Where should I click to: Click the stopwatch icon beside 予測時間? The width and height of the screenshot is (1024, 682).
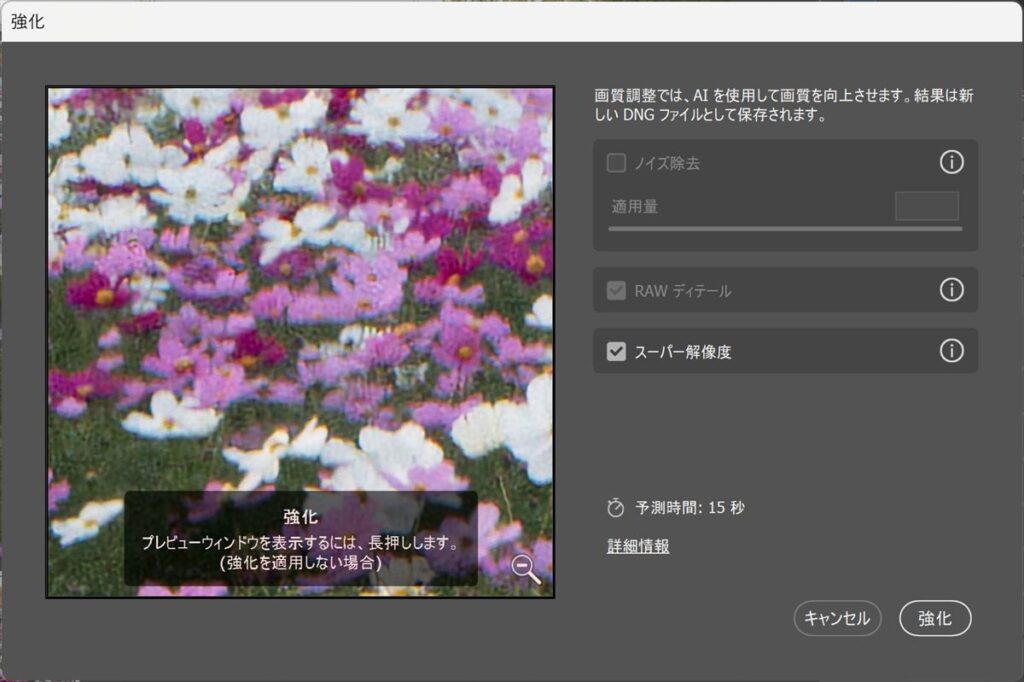click(x=615, y=508)
